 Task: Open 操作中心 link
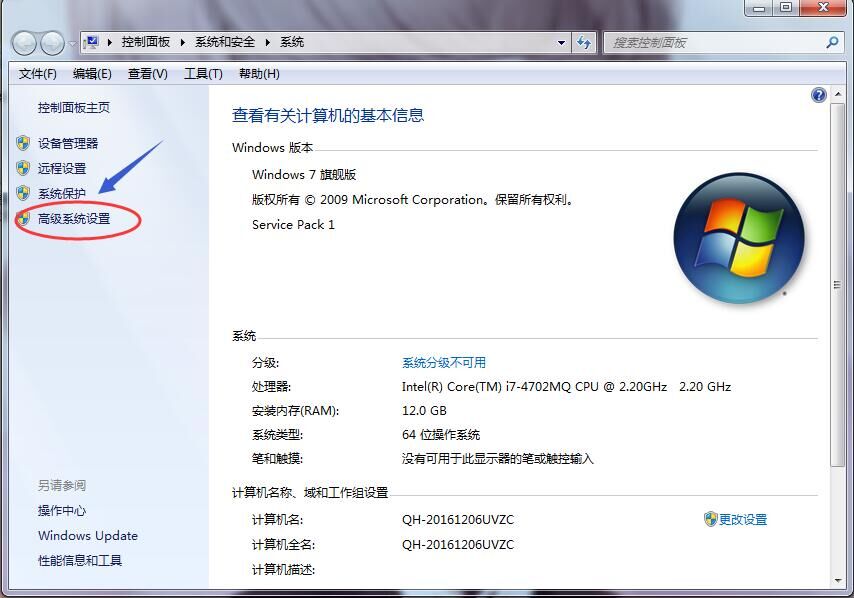click(x=62, y=510)
